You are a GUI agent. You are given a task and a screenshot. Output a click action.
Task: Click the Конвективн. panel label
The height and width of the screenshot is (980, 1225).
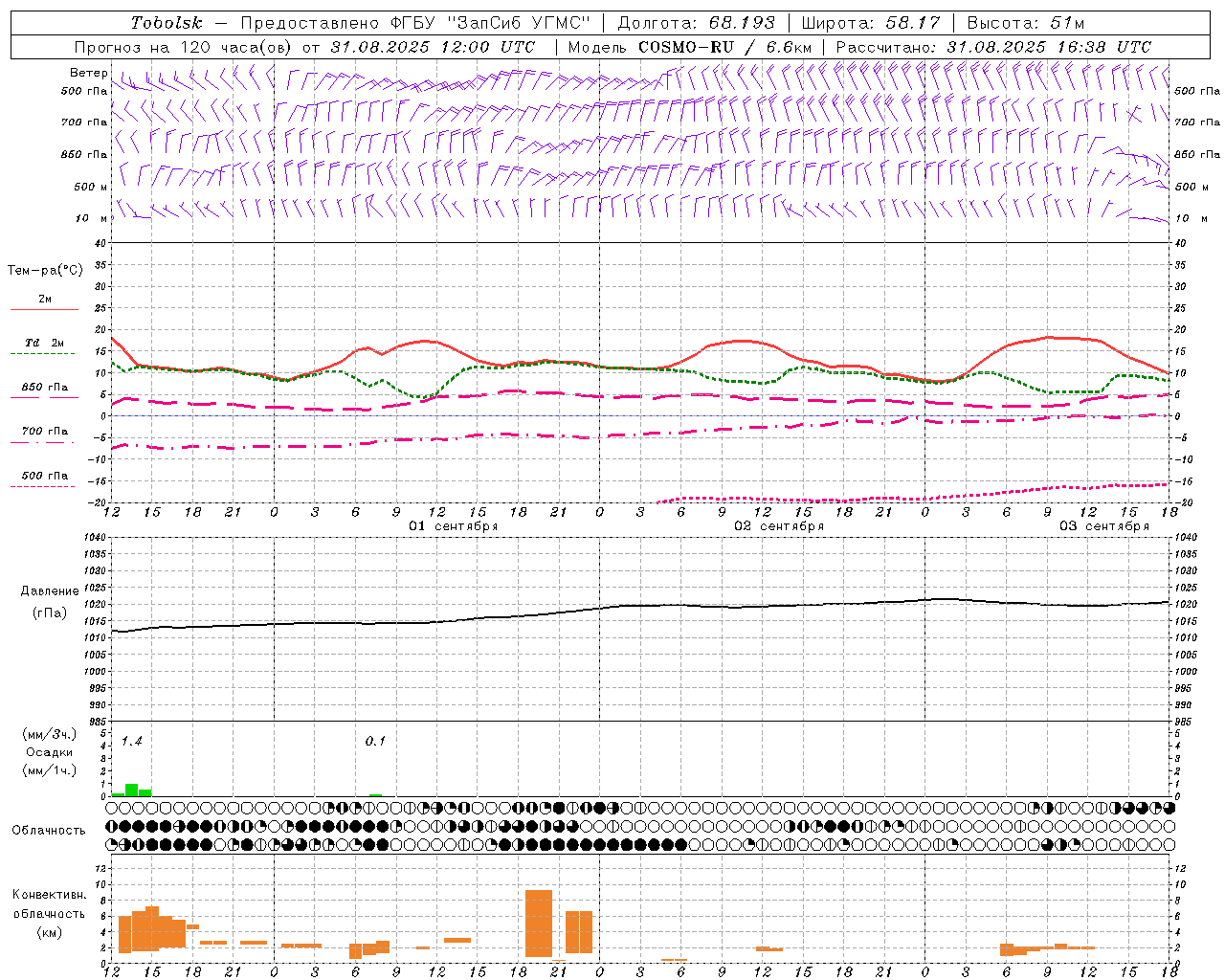coord(50,895)
